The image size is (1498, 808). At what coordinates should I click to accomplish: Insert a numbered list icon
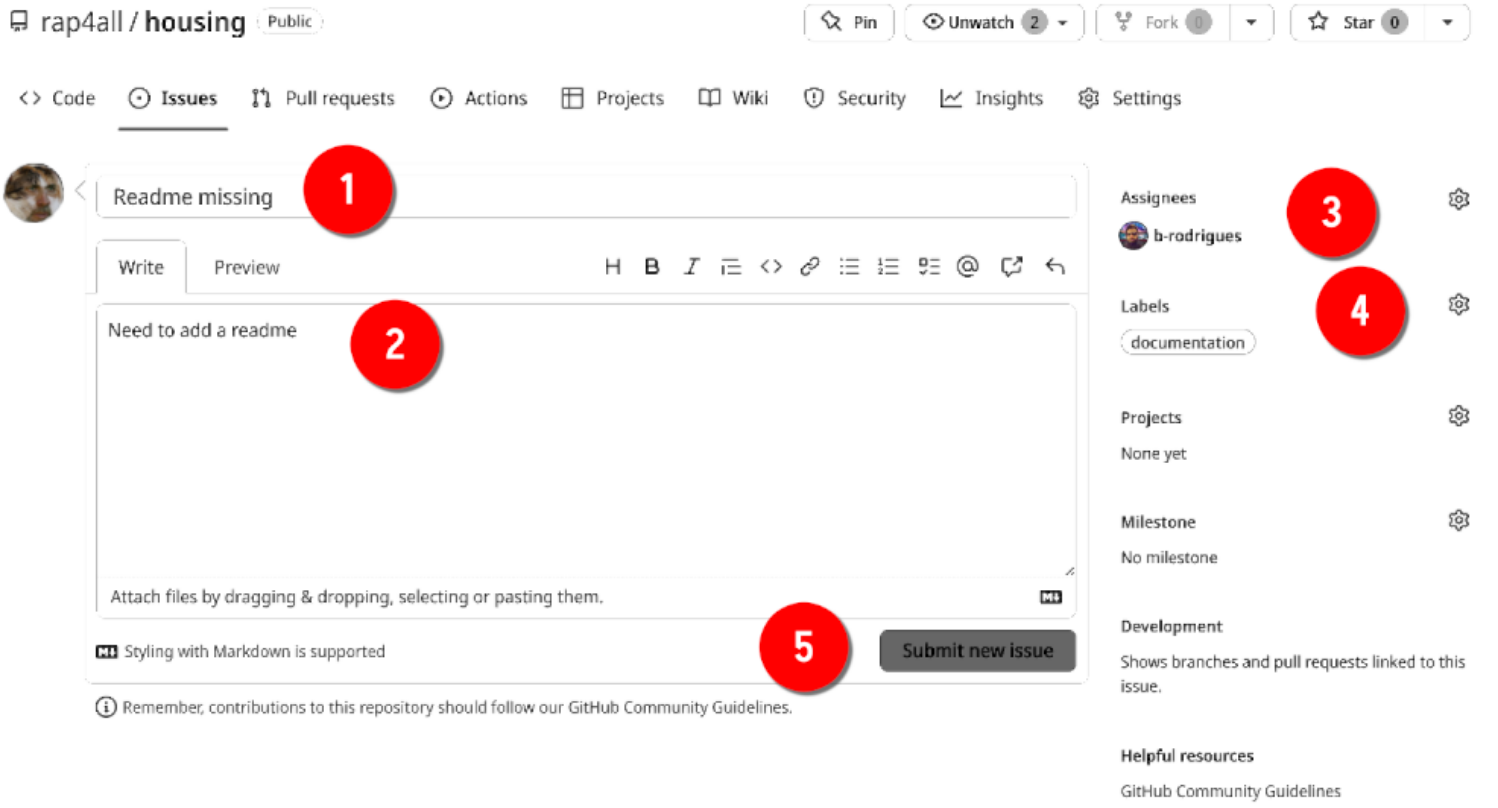click(888, 267)
